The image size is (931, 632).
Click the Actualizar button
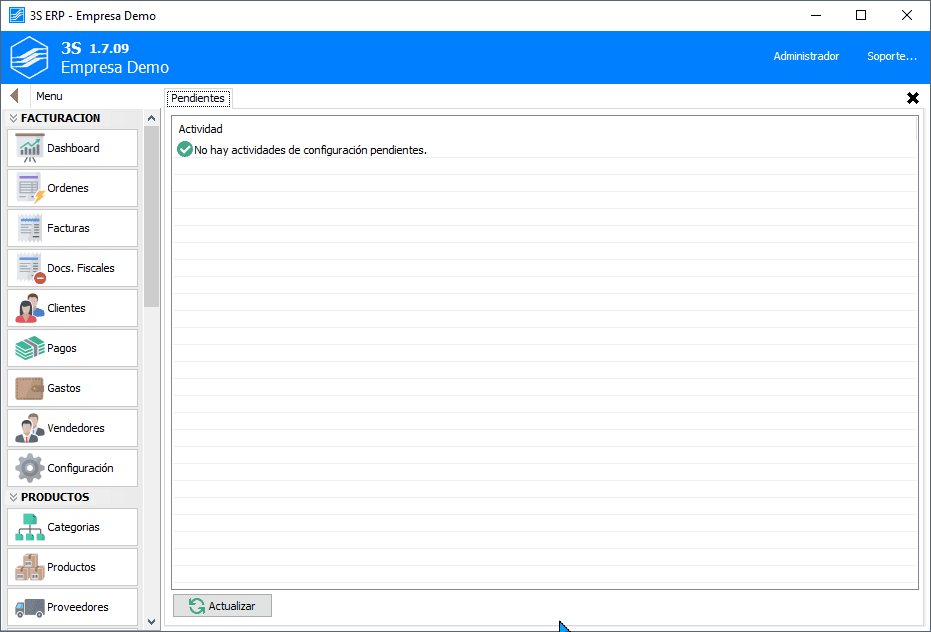coord(223,606)
